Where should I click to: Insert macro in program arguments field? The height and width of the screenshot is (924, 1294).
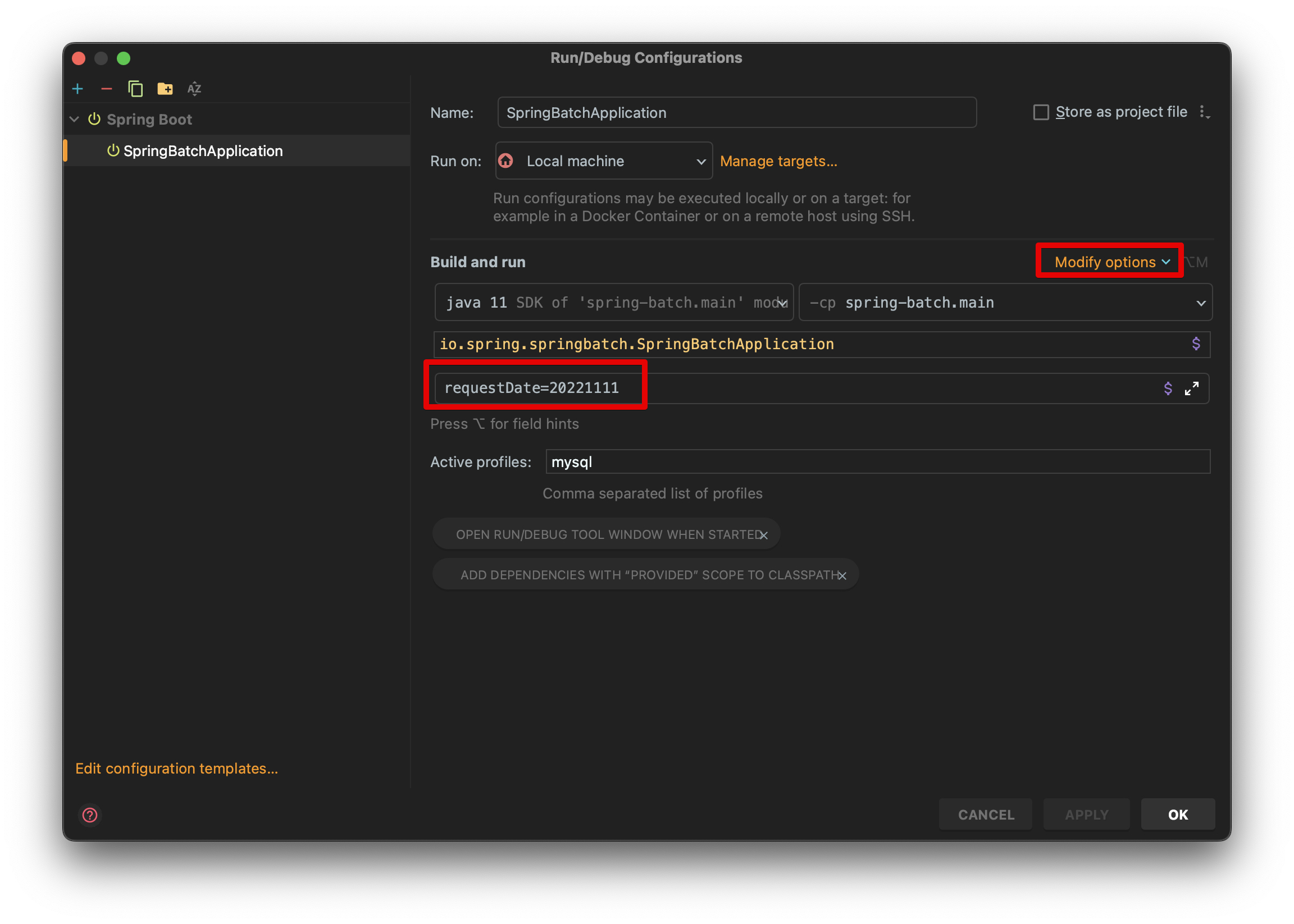[1168, 388]
